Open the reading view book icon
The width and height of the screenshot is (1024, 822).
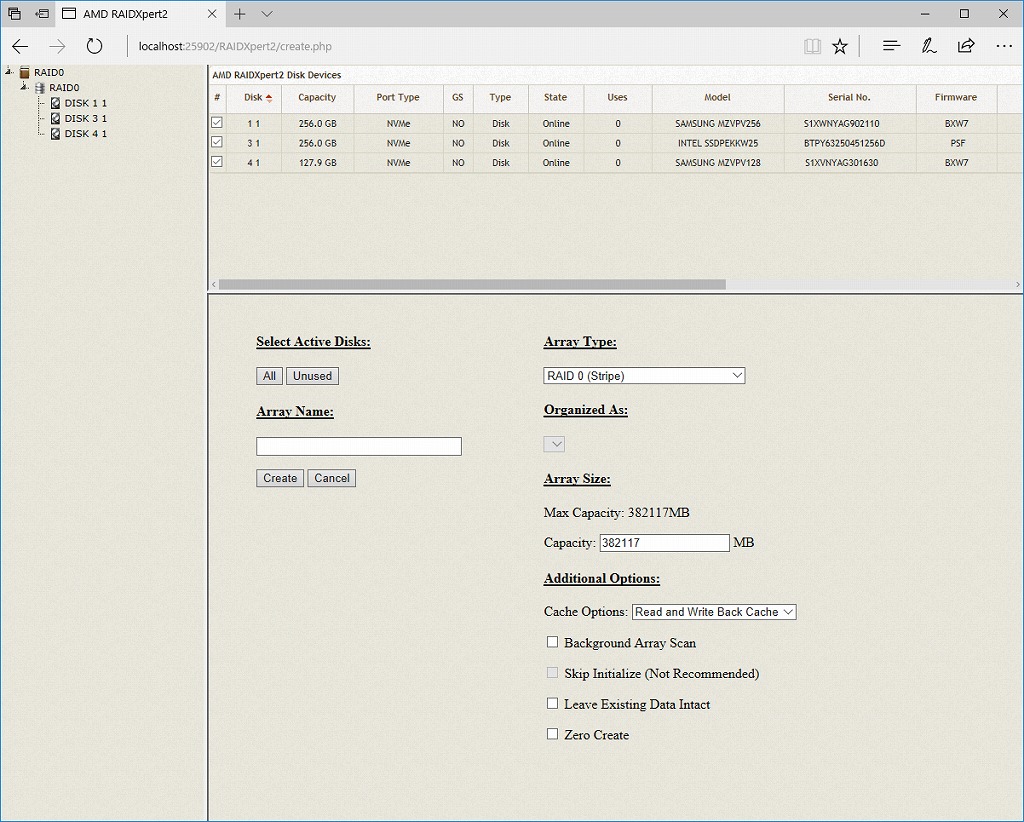(x=812, y=46)
